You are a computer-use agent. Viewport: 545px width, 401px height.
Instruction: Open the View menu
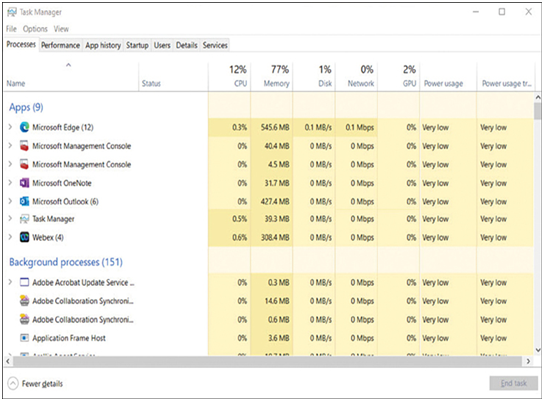coord(61,29)
